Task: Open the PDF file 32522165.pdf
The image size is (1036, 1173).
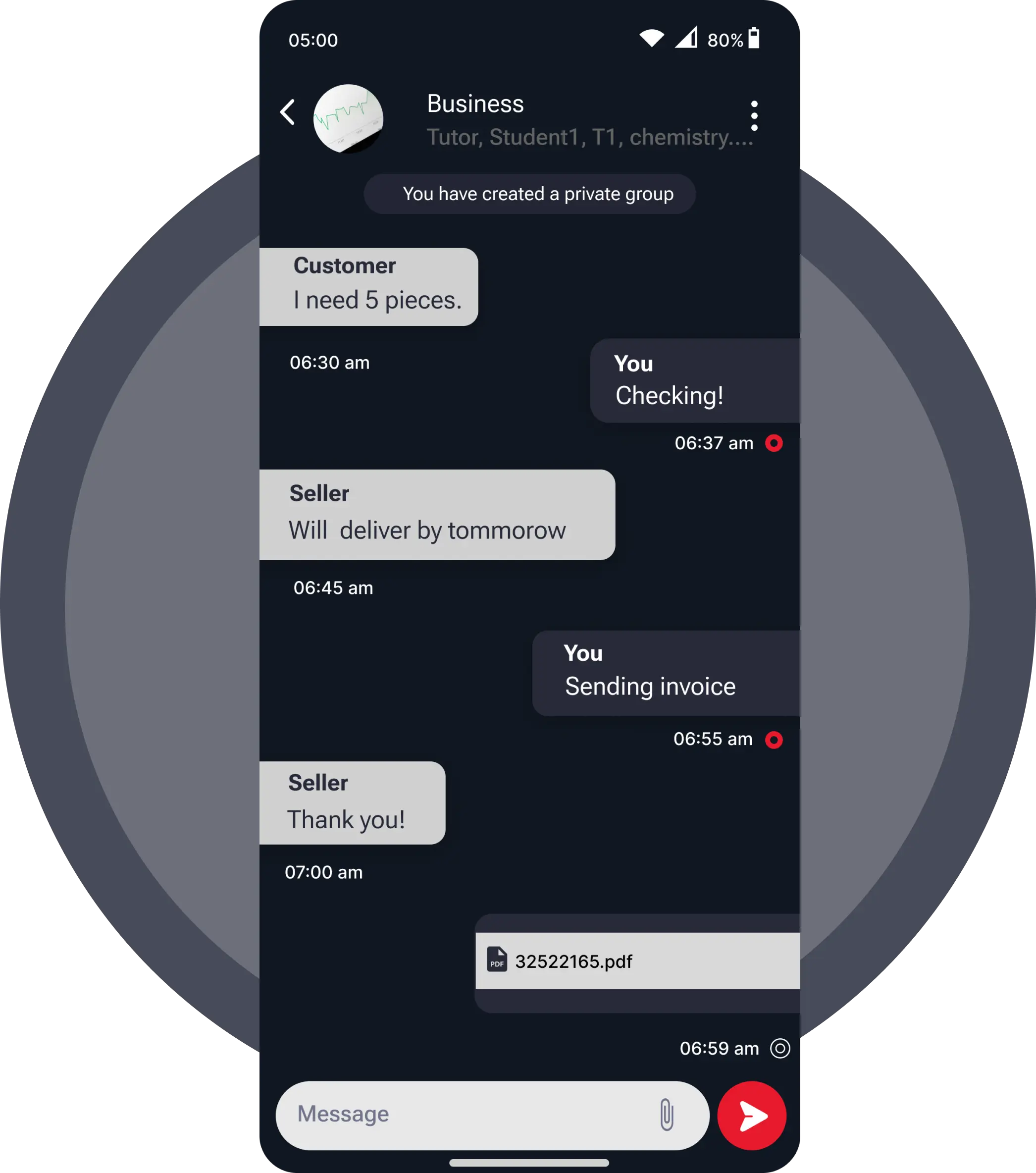Action: (x=636, y=961)
